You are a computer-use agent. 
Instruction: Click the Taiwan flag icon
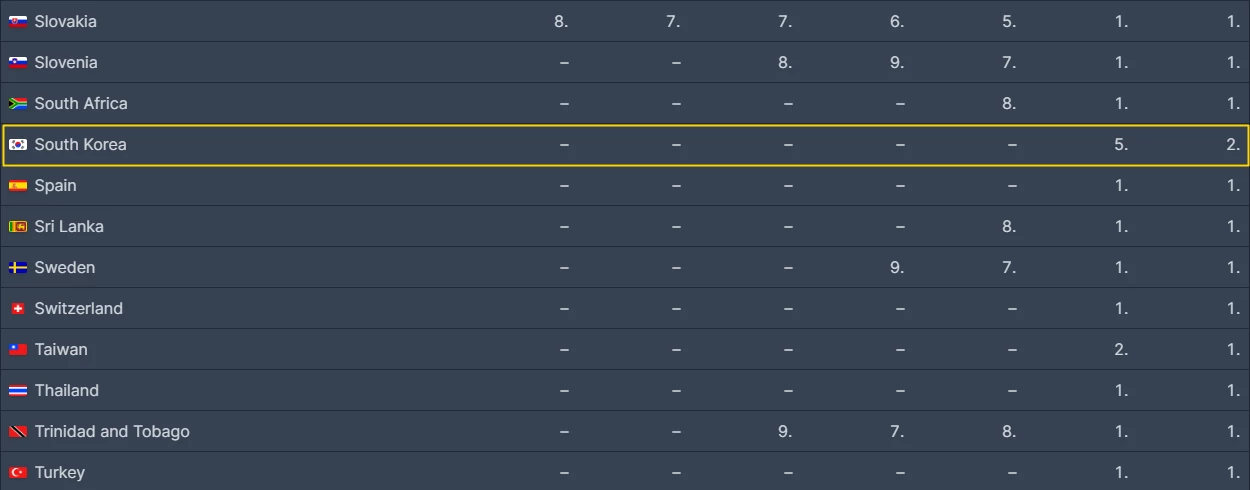point(18,350)
